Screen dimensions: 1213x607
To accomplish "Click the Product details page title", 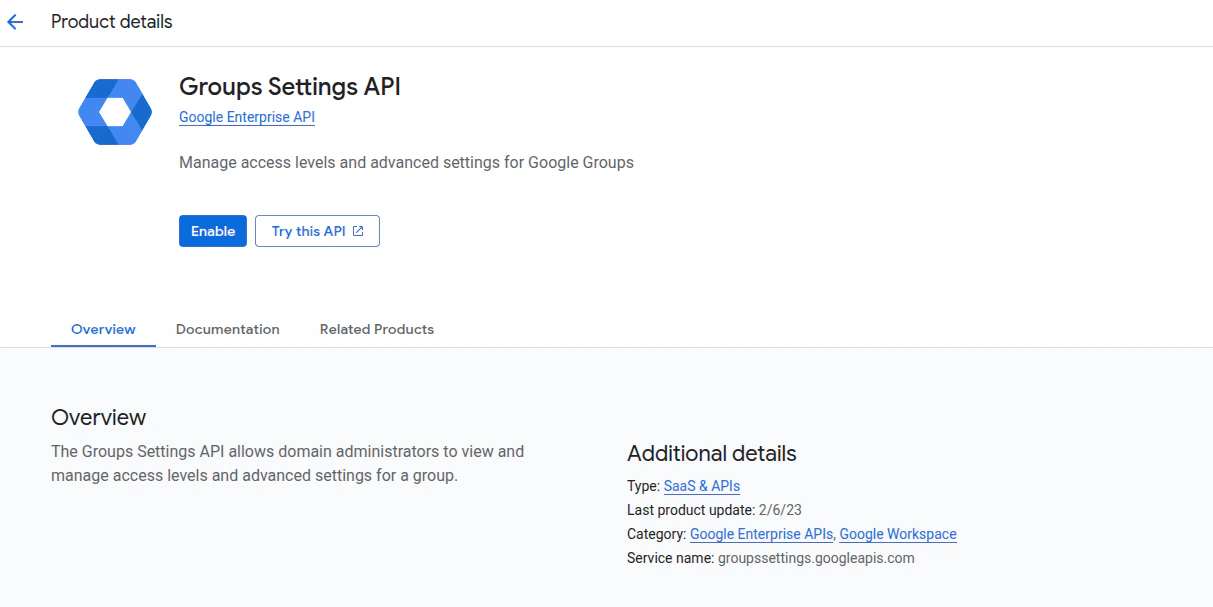I will (x=111, y=22).
